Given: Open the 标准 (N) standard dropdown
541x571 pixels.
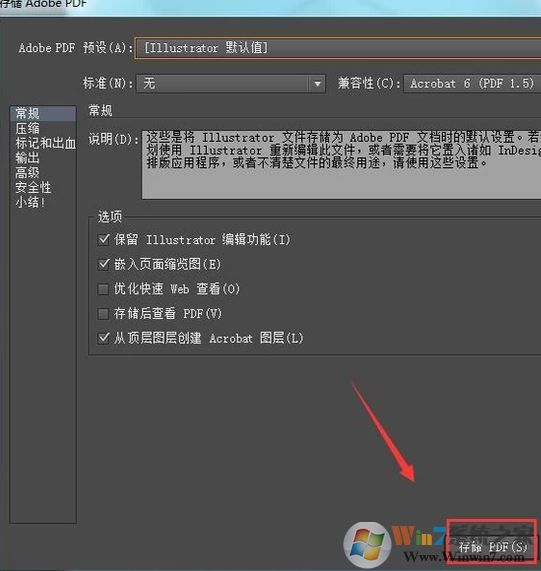Looking at the screenshot, I should coord(230,84).
